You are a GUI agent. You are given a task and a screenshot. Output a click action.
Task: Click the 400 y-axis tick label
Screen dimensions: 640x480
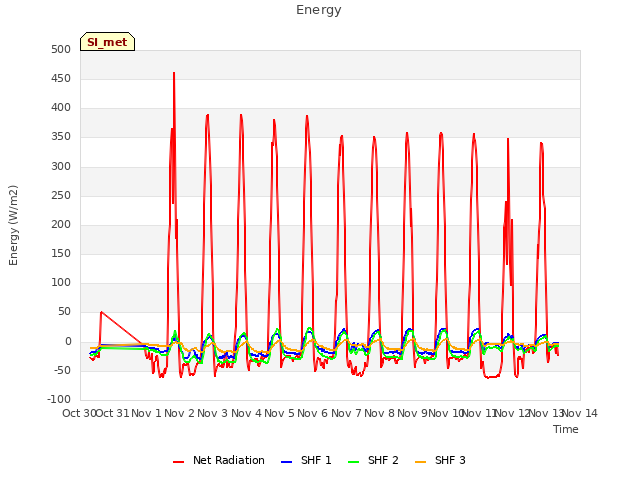tap(61, 108)
